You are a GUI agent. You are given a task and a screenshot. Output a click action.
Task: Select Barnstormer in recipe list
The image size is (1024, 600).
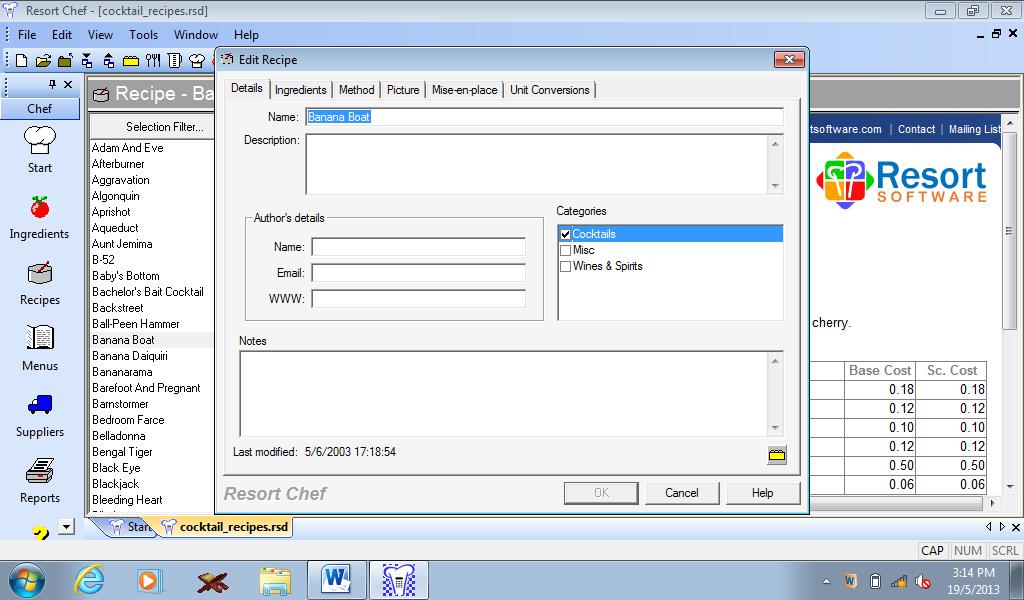tap(120, 404)
